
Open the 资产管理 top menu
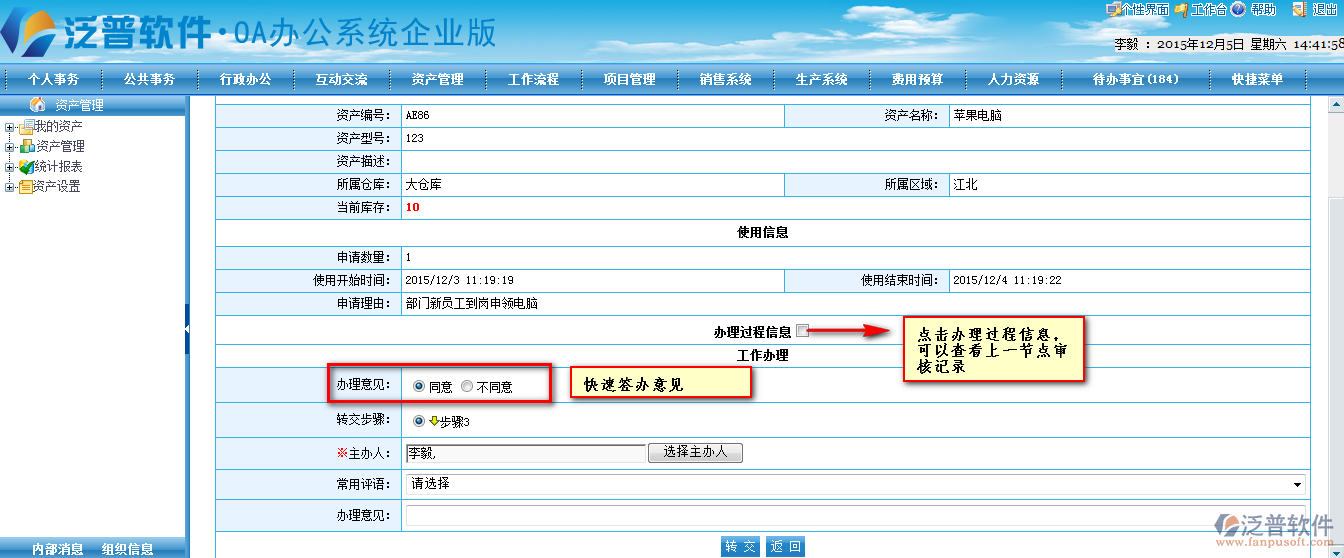pyautogui.click(x=437, y=79)
